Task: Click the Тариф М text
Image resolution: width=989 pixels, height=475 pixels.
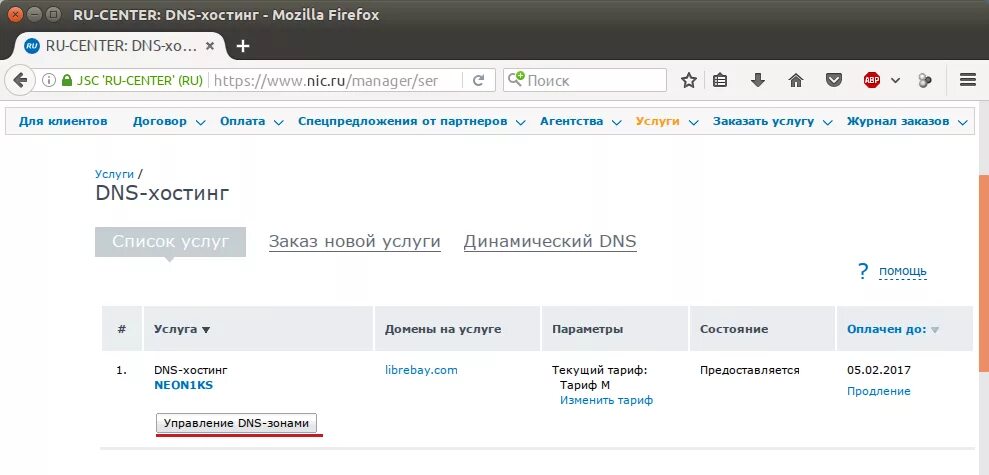Action: click(x=585, y=385)
